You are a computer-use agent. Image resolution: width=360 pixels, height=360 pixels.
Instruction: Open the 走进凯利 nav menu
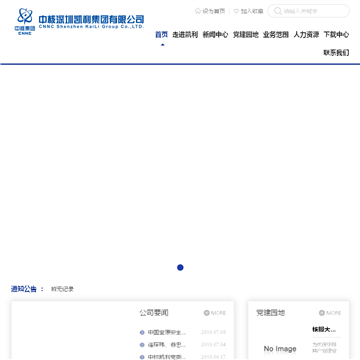click(x=185, y=34)
